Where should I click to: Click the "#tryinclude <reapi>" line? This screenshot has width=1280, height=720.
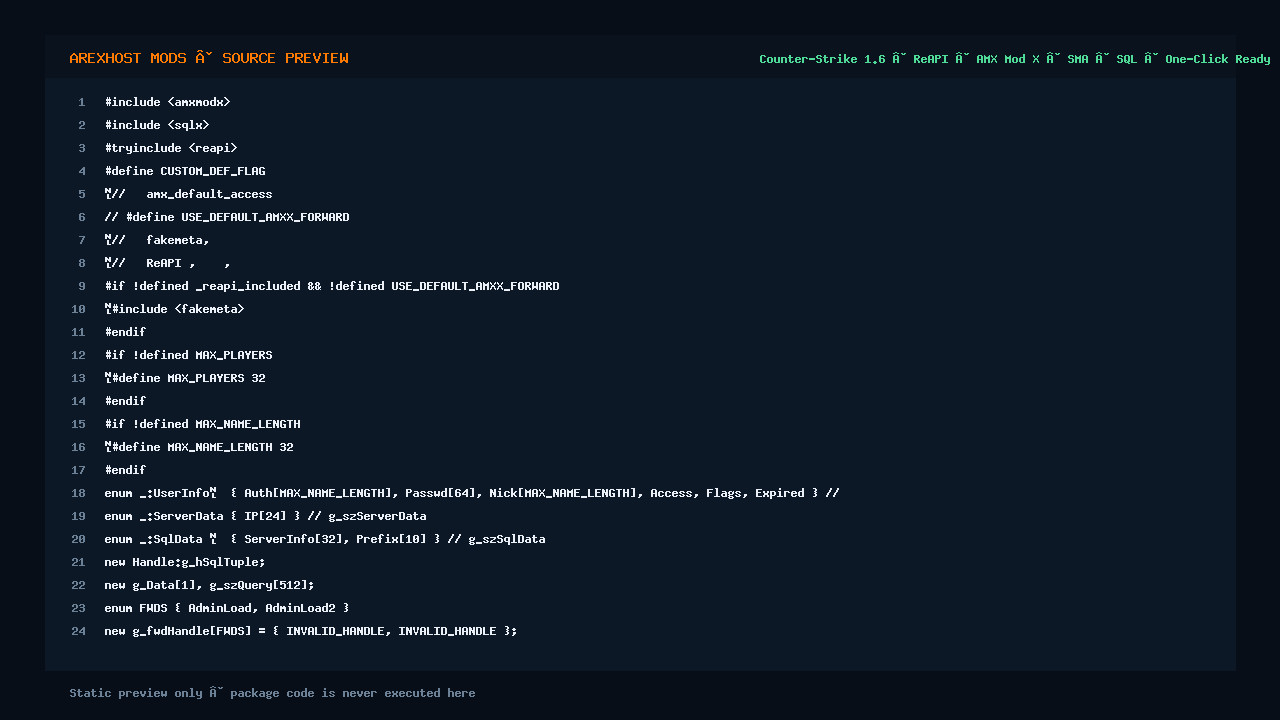click(x=171, y=148)
